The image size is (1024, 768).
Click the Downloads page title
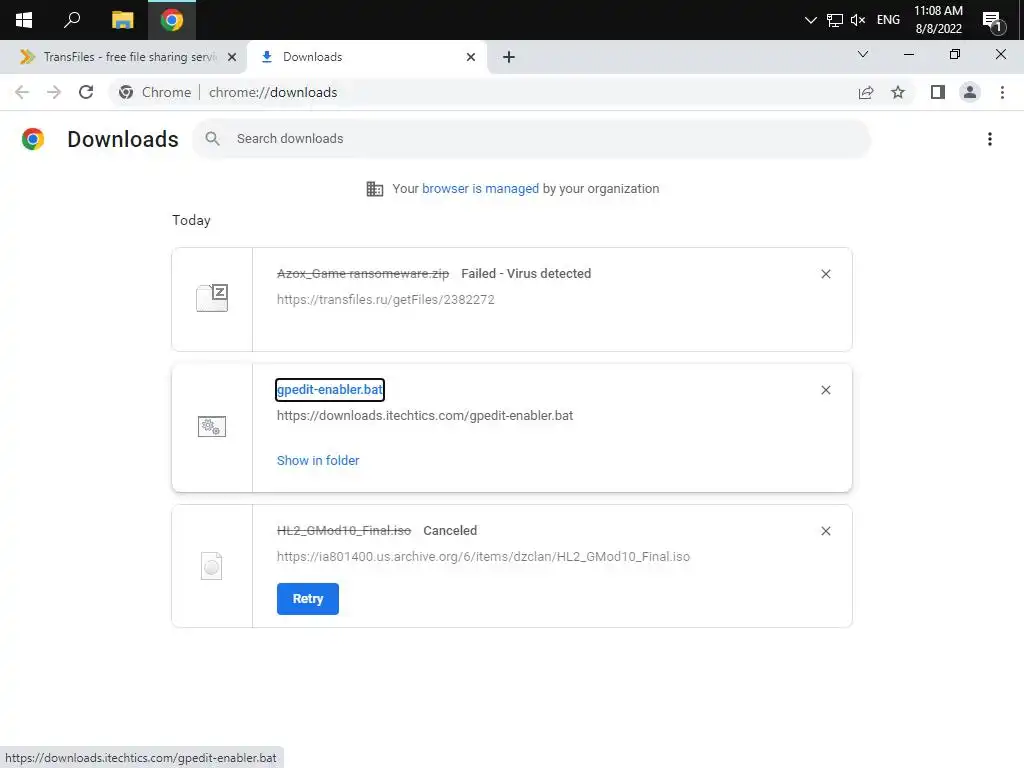point(123,139)
